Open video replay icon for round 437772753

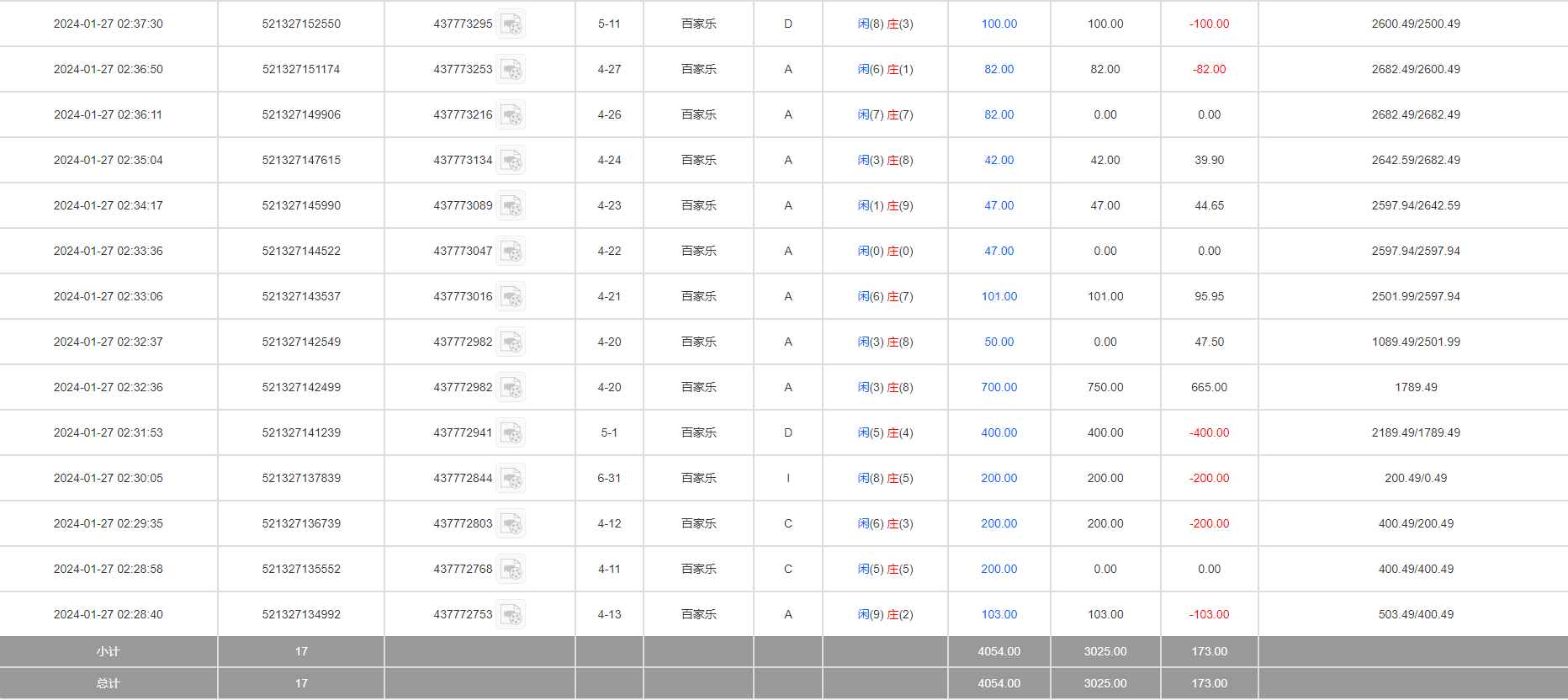[x=511, y=614]
